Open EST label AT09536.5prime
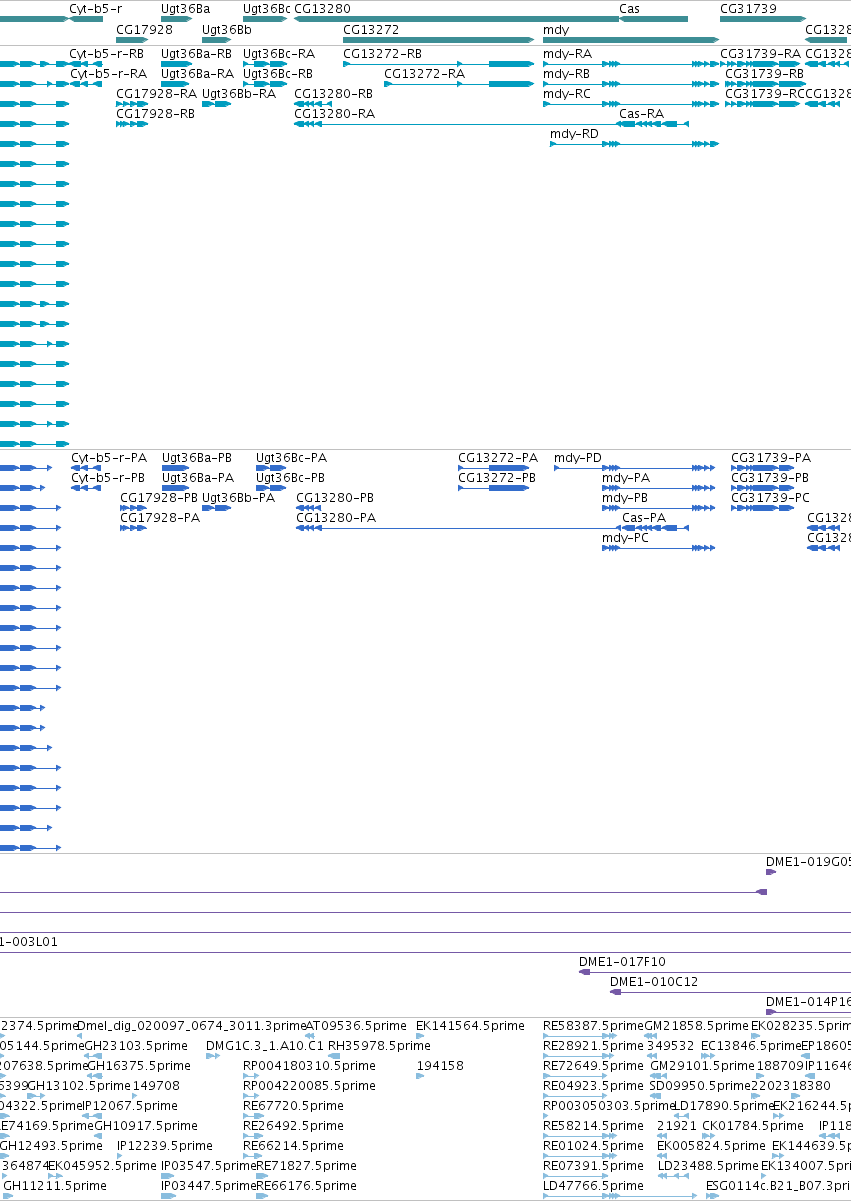This screenshot has height=1201, width=851. tap(356, 1025)
